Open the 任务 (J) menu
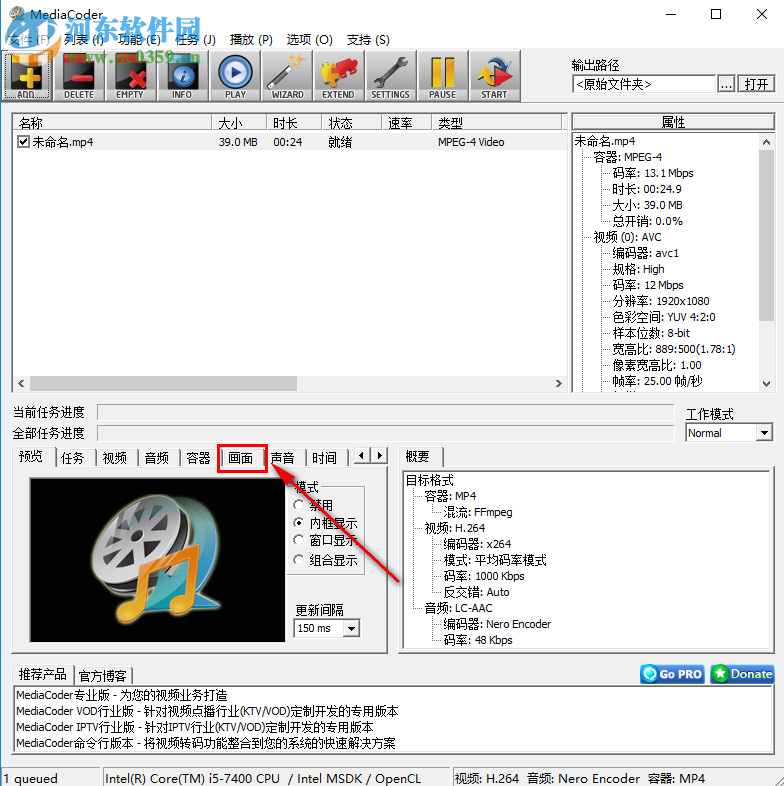 [x=195, y=40]
